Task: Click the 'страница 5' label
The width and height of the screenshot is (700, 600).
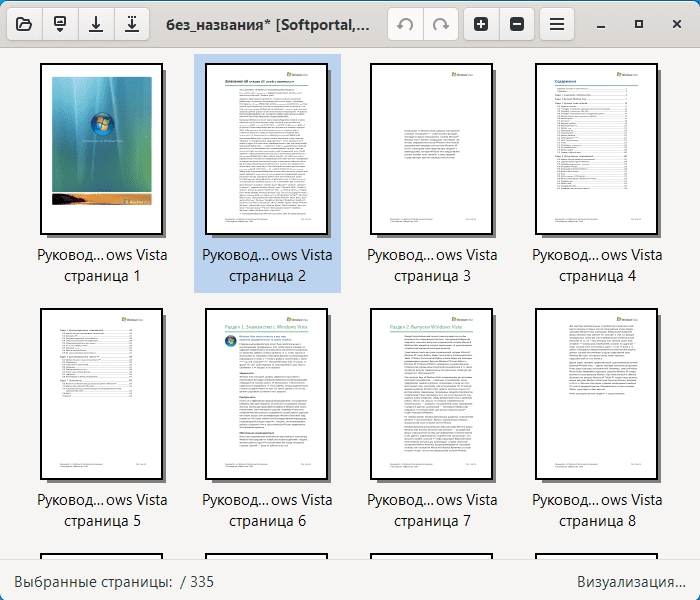Action: (x=102, y=521)
